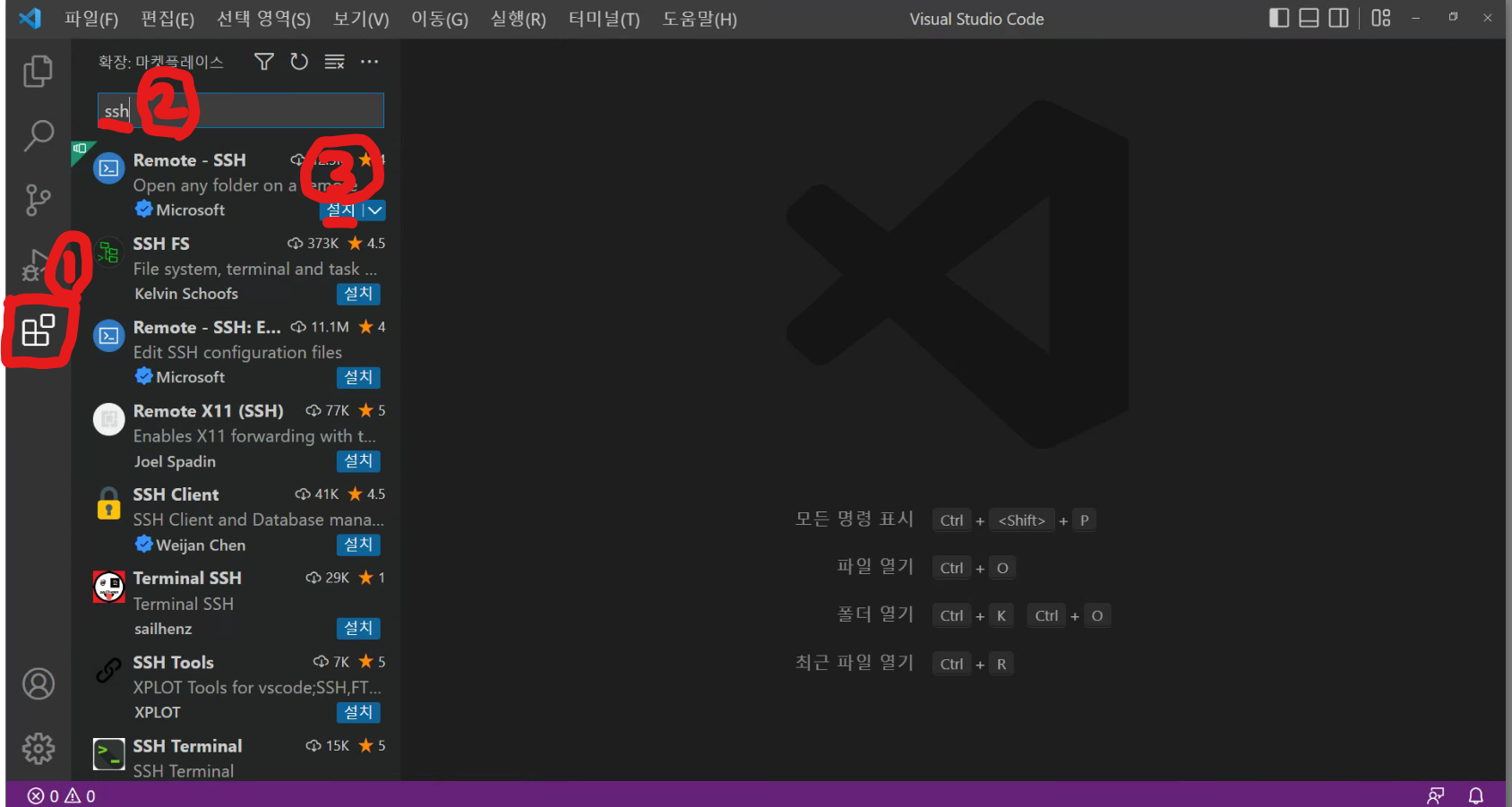Select the 'SSH Tools' extension title
This screenshot has height=807, width=1512.
coord(173,662)
